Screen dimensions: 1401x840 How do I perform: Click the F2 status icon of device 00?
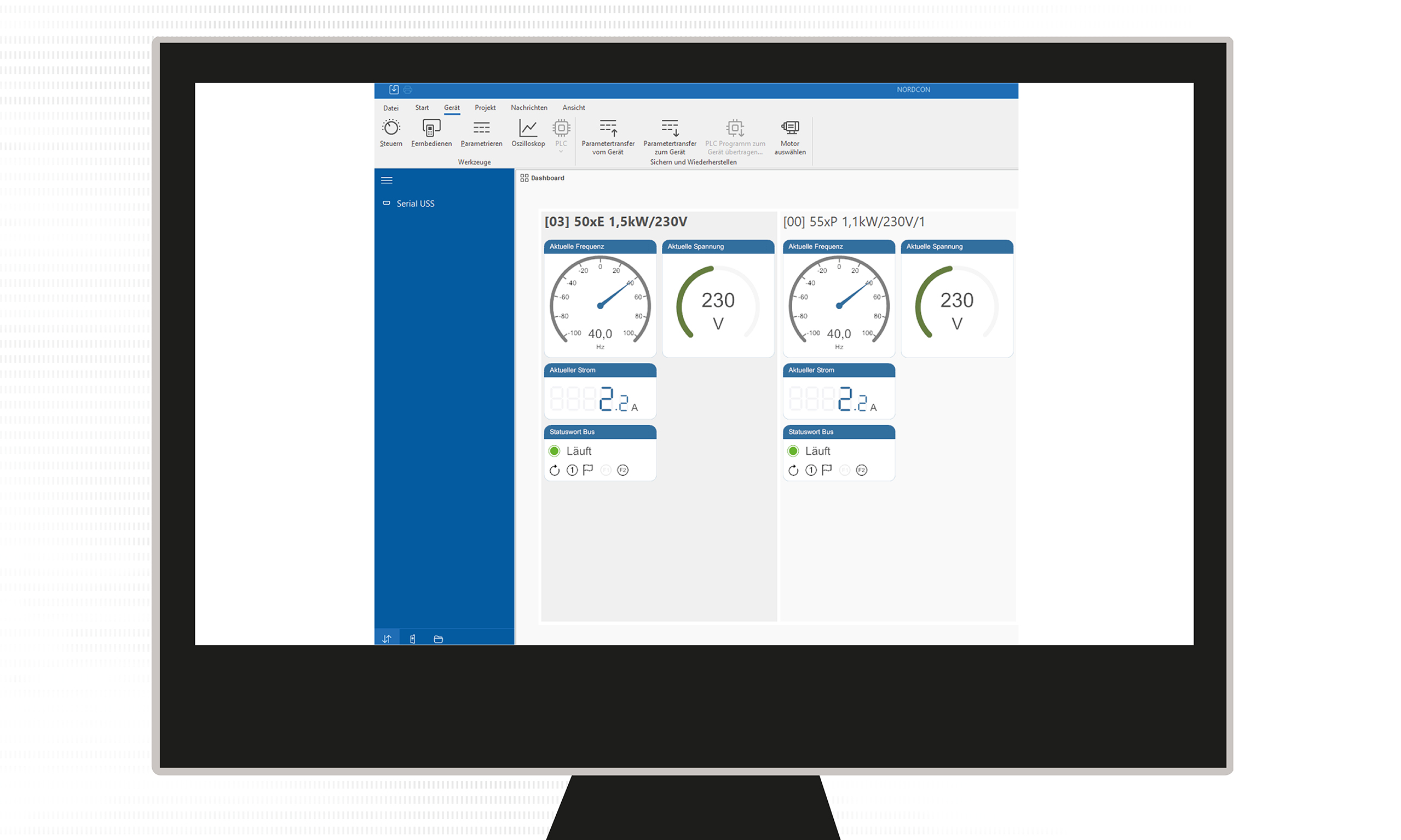point(862,471)
